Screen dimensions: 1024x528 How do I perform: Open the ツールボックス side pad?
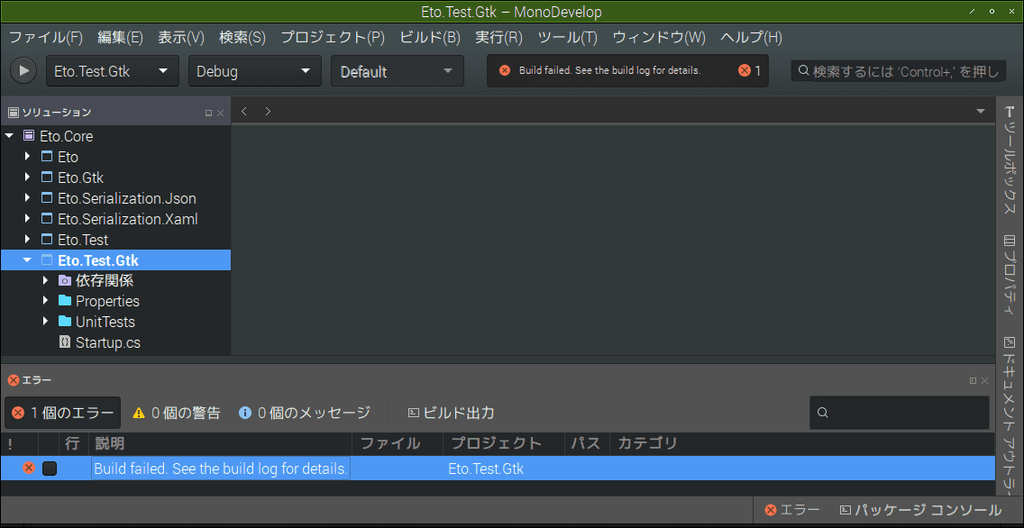(x=1010, y=161)
